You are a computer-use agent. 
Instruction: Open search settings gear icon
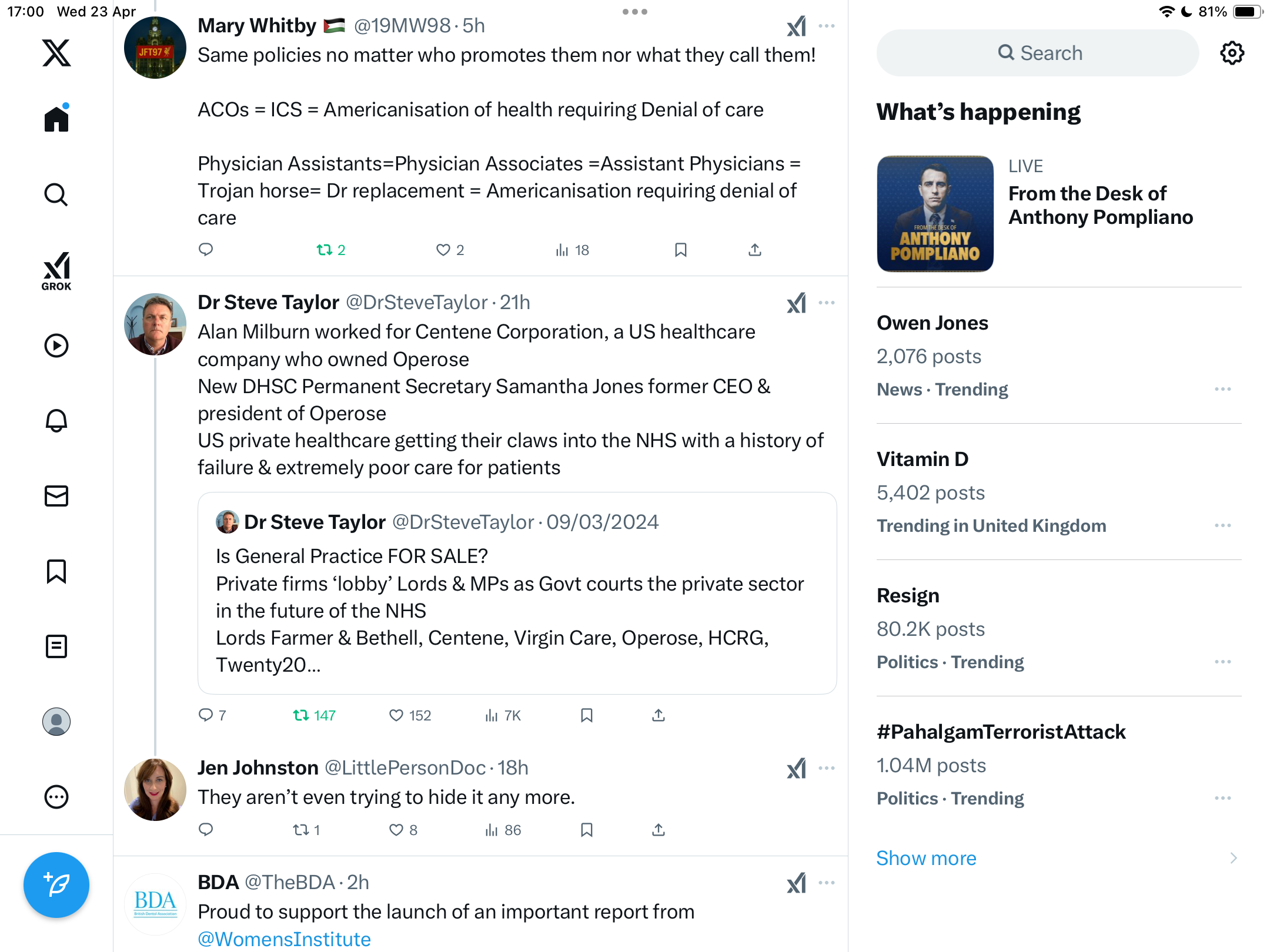pyautogui.click(x=1232, y=53)
